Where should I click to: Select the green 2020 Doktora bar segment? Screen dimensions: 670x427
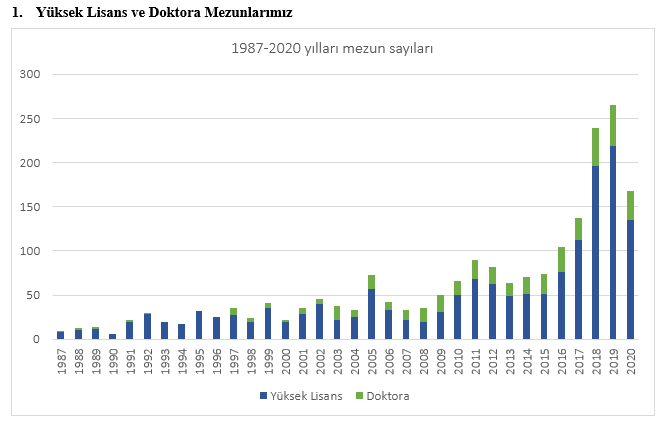pos(630,206)
